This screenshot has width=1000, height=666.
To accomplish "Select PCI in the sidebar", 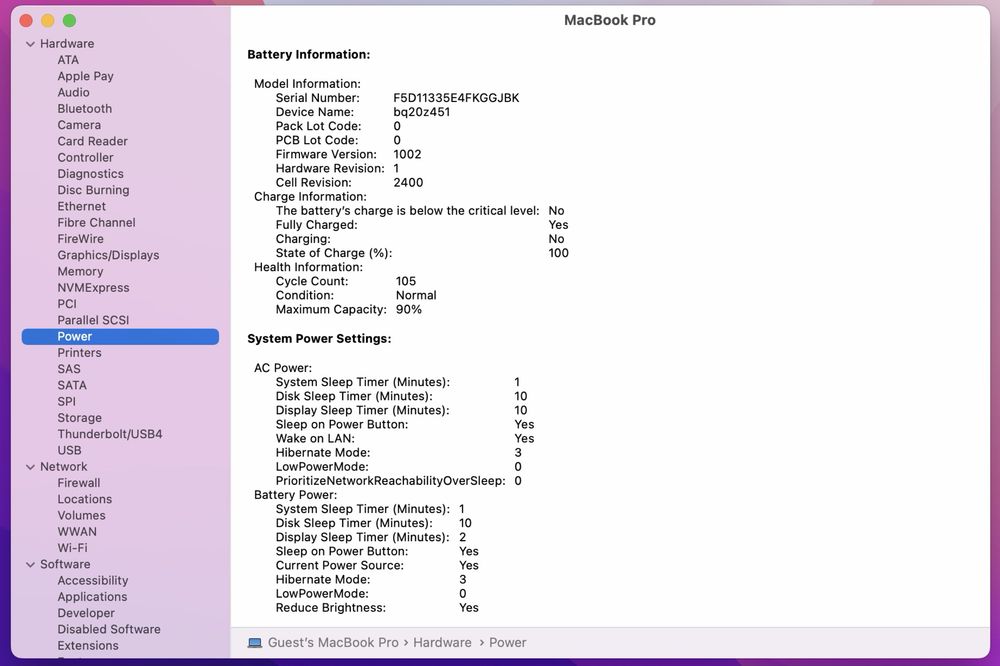I will (67, 304).
